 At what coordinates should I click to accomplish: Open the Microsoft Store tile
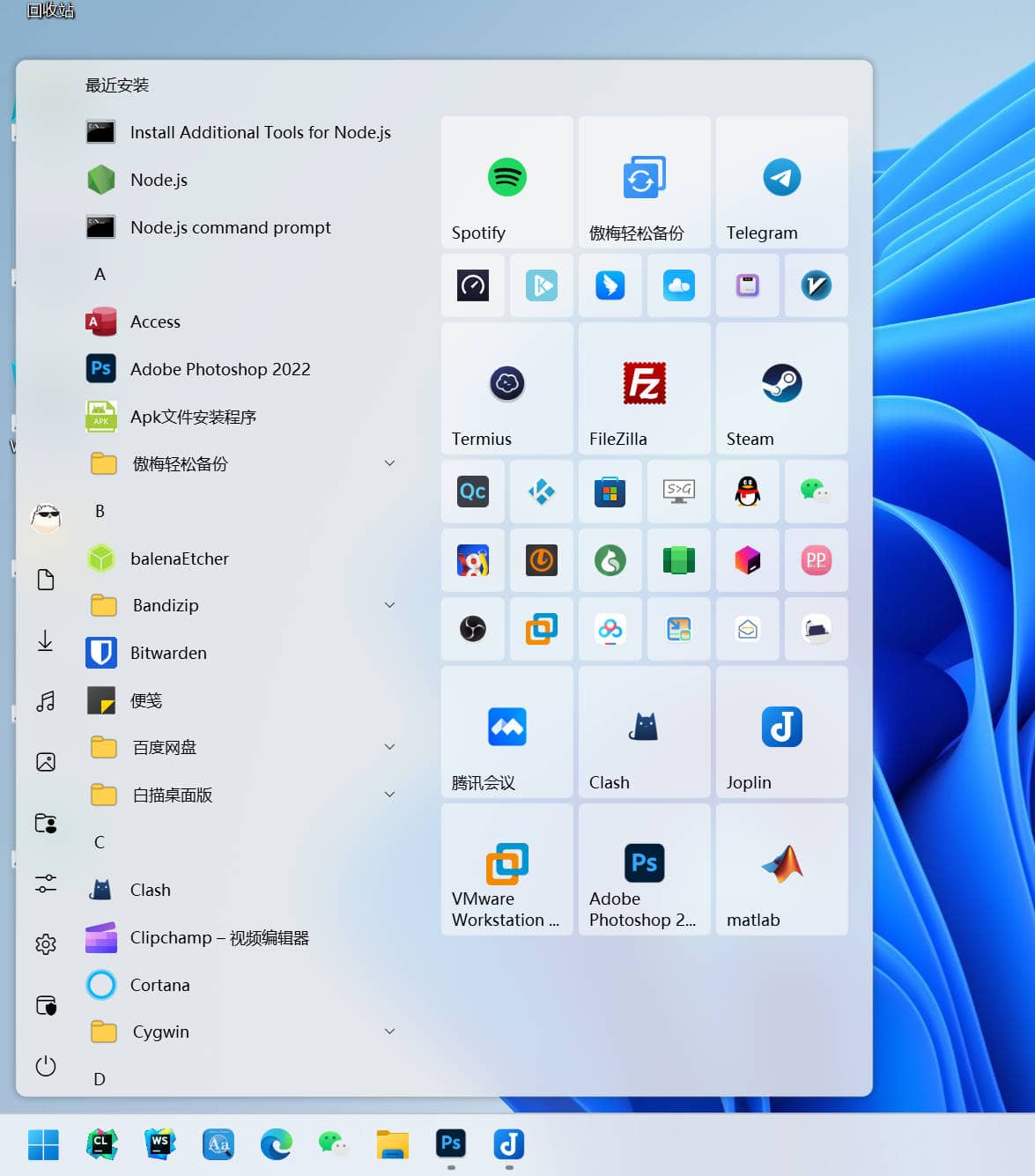(x=610, y=492)
